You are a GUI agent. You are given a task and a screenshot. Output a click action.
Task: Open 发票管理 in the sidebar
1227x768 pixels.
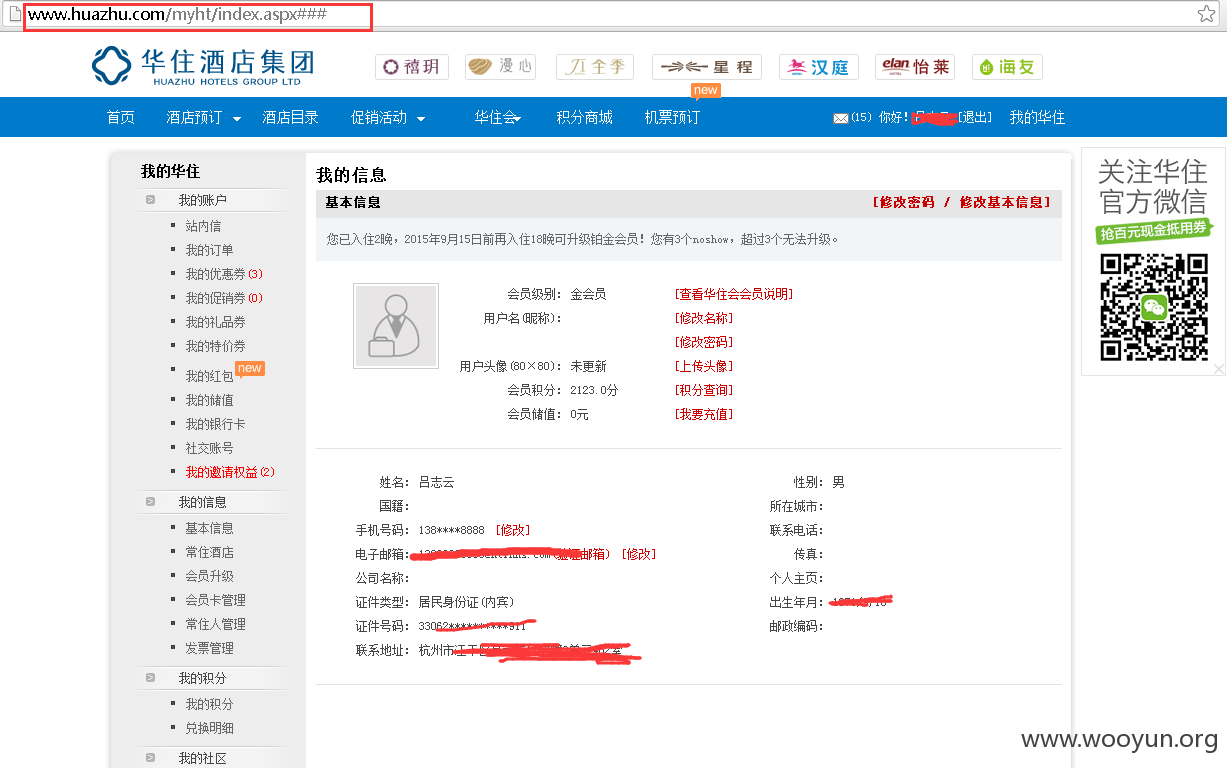pyautogui.click(x=209, y=648)
